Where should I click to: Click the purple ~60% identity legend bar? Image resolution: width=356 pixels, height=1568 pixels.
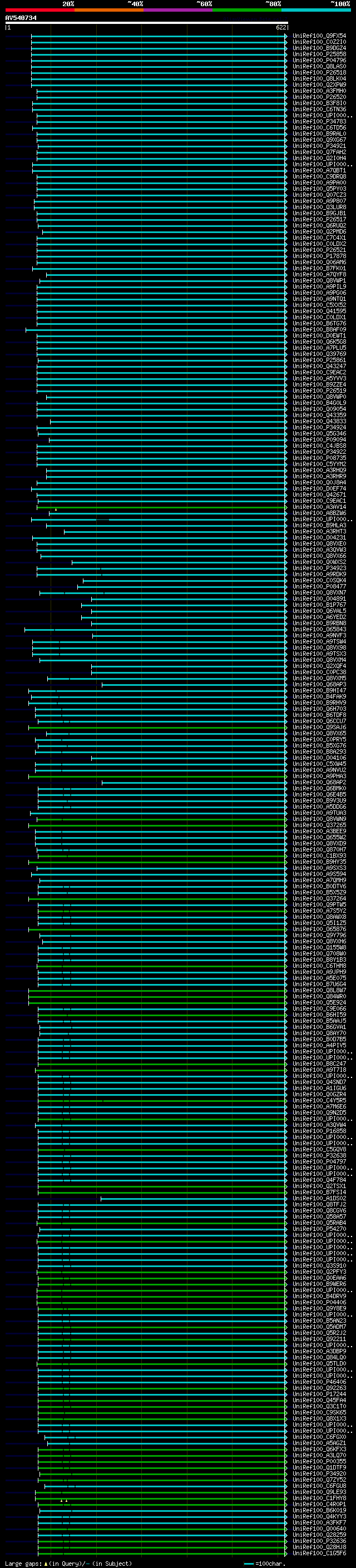177,10
